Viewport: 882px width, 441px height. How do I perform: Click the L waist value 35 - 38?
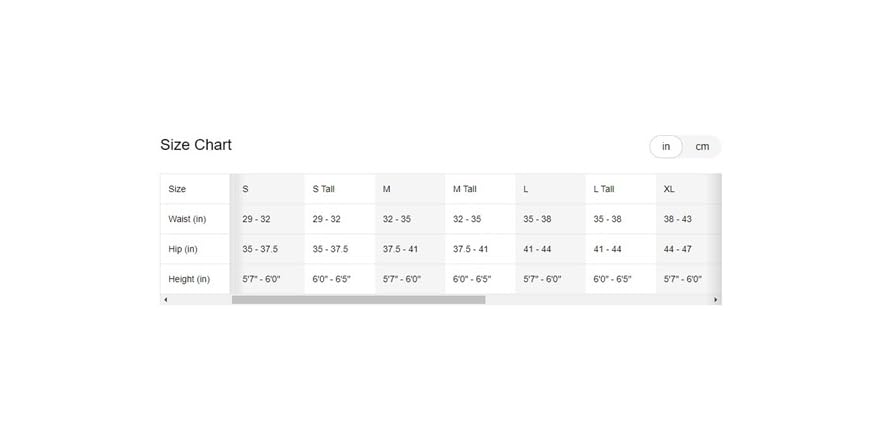537,219
